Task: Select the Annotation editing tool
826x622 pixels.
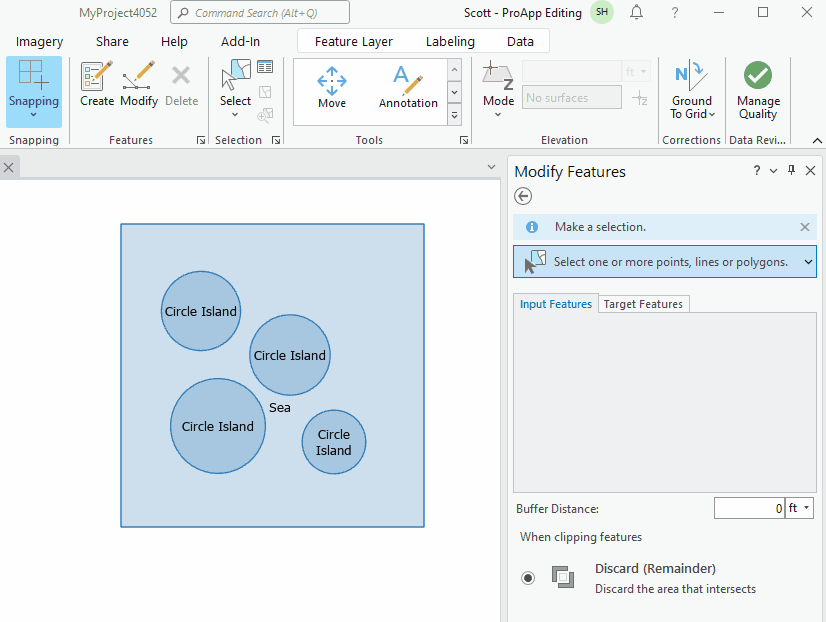Action: (x=407, y=85)
